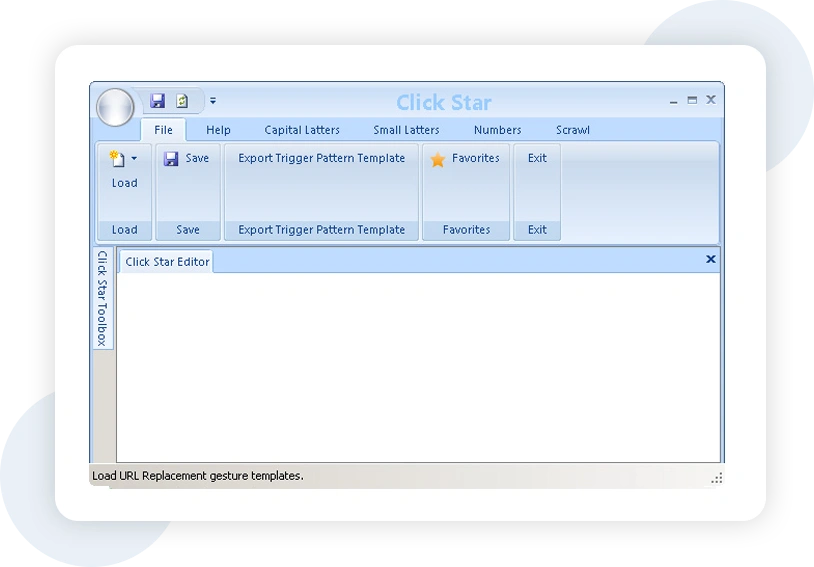Open the quick access toolbar customize arrow
The height and width of the screenshot is (567, 814).
(x=213, y=101)
